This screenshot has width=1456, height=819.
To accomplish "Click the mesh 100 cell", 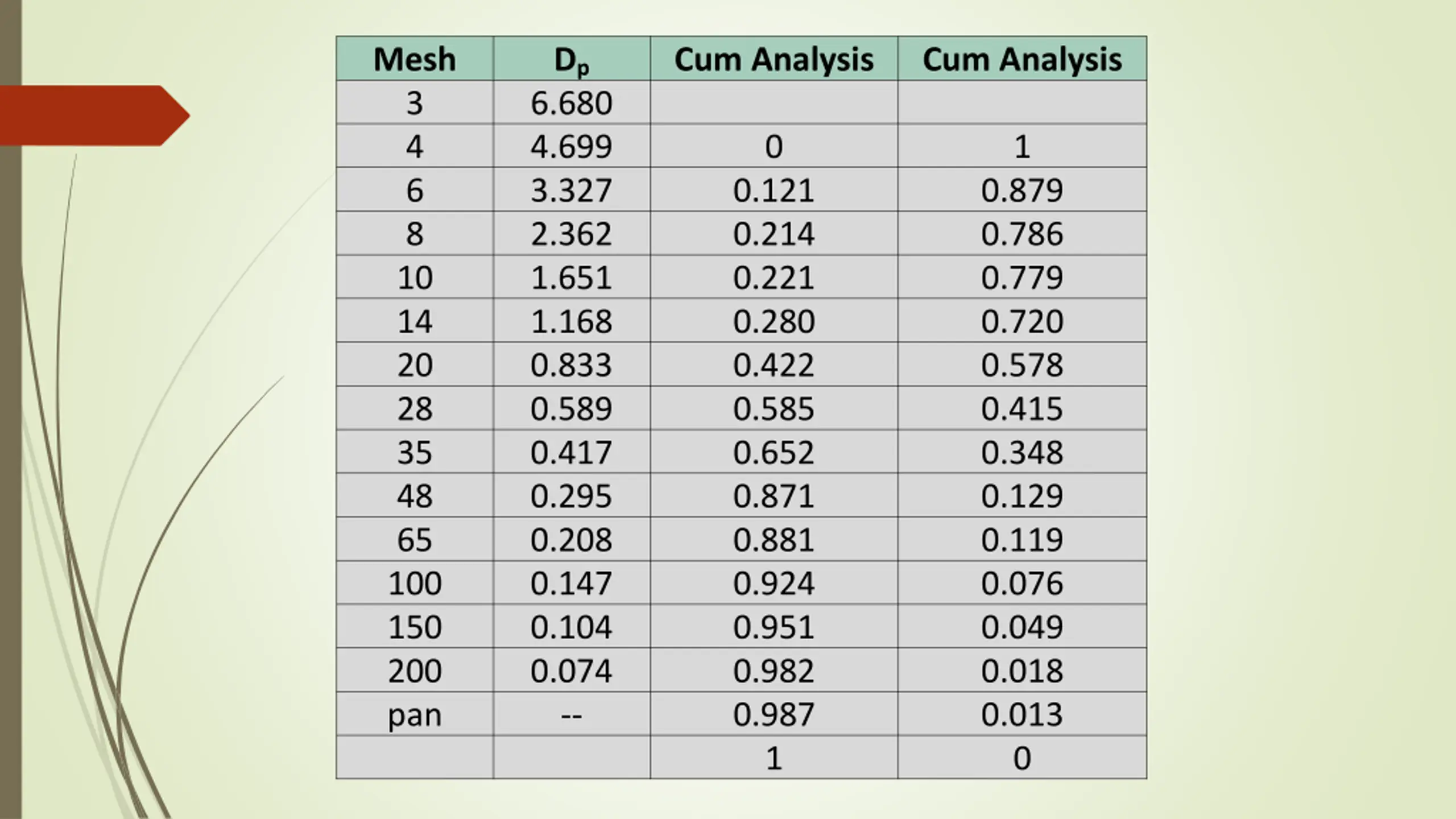I will click(x=415, y=583).
